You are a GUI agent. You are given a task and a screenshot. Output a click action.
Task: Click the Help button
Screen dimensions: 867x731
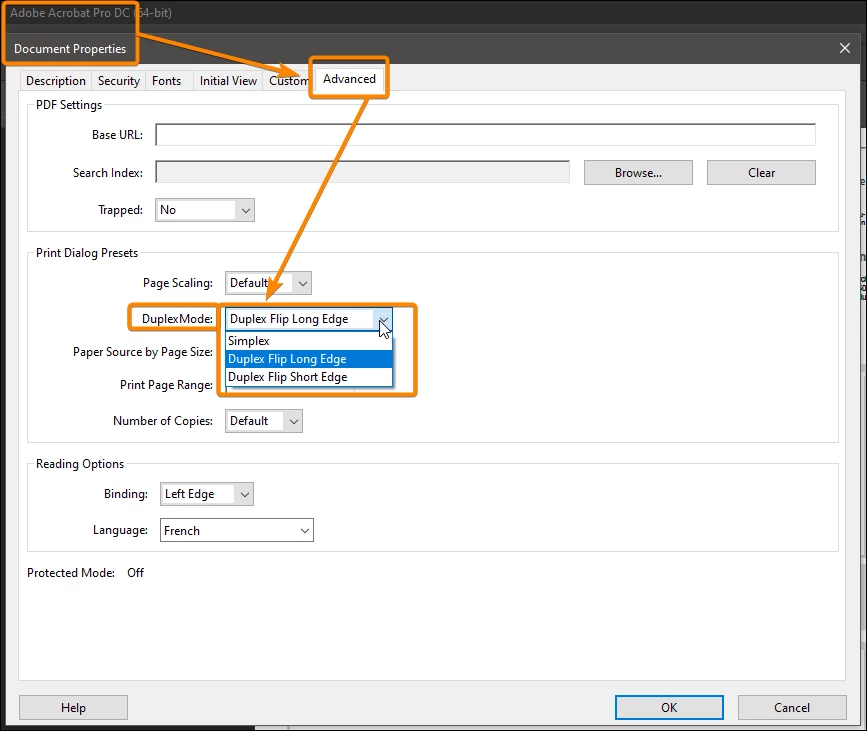74,708
